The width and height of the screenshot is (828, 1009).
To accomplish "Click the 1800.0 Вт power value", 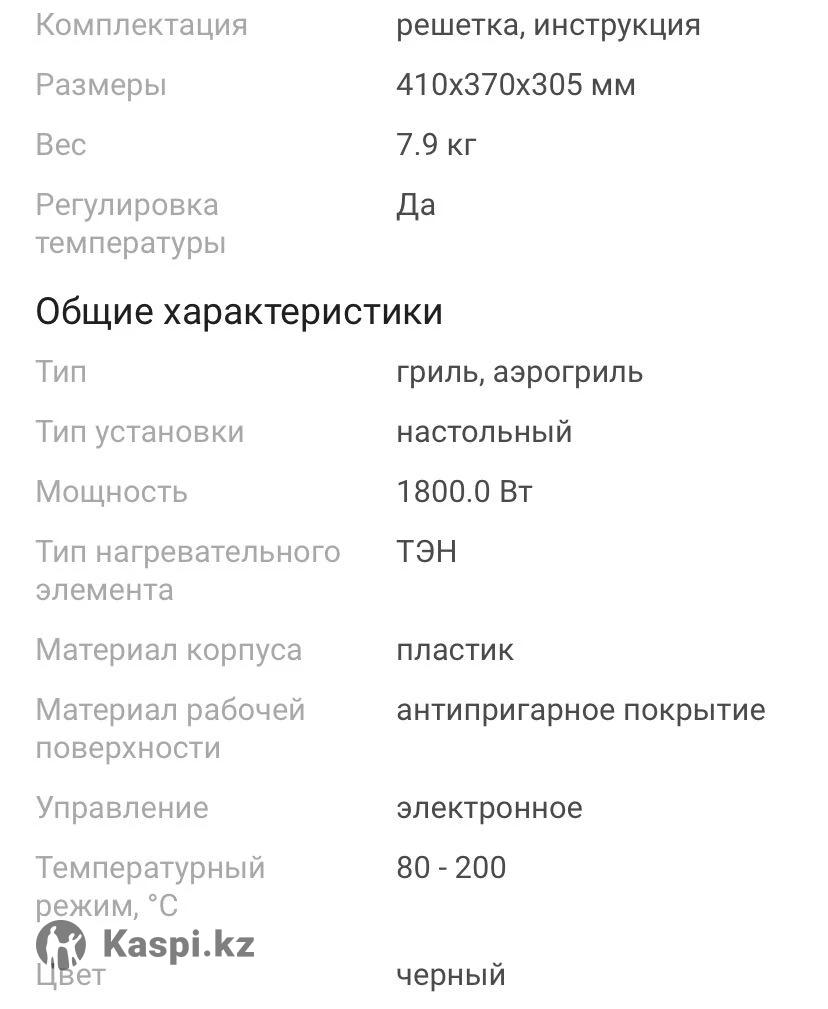I will click(x=464, y=492).
